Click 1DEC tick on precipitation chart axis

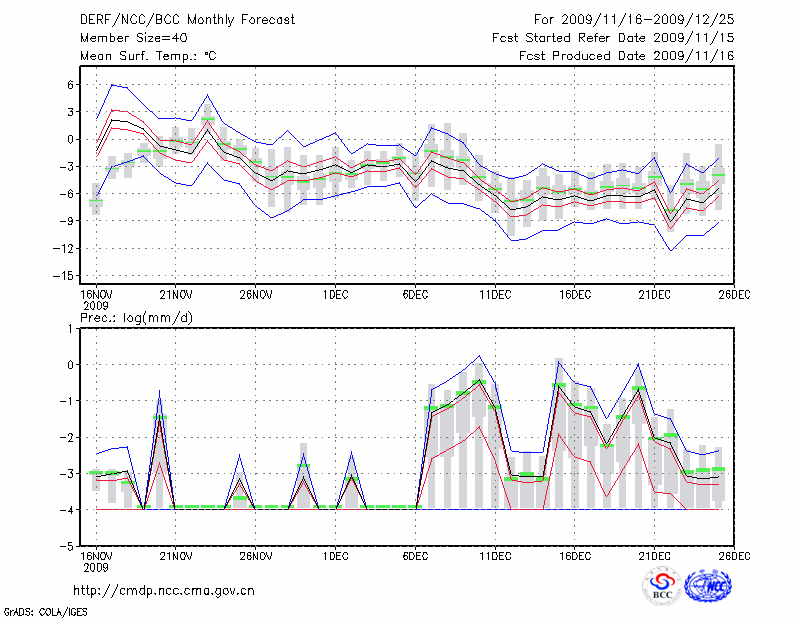[x=336, y=556]
